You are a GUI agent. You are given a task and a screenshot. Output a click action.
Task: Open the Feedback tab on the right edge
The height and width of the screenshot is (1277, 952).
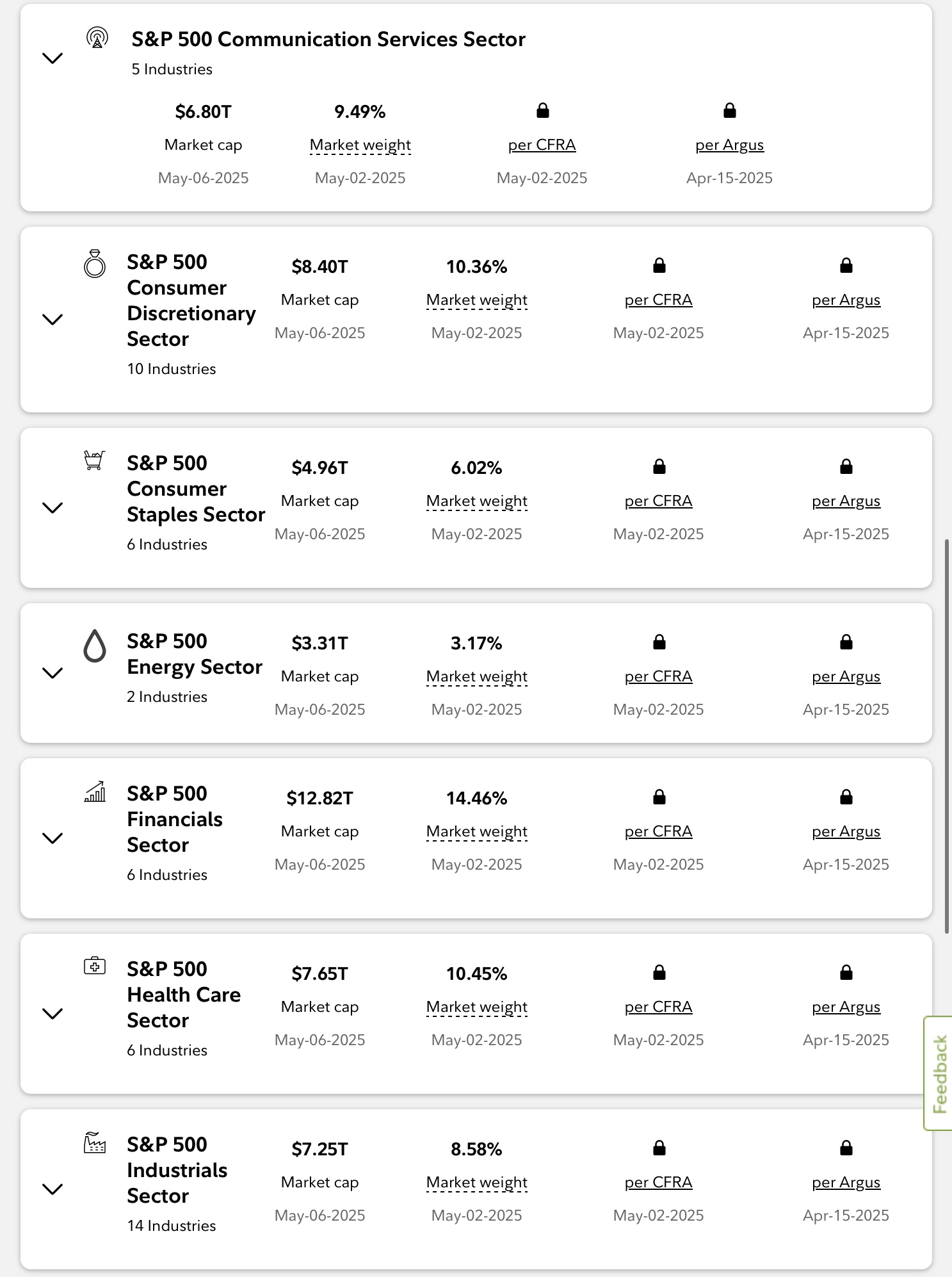point(939,1073)
